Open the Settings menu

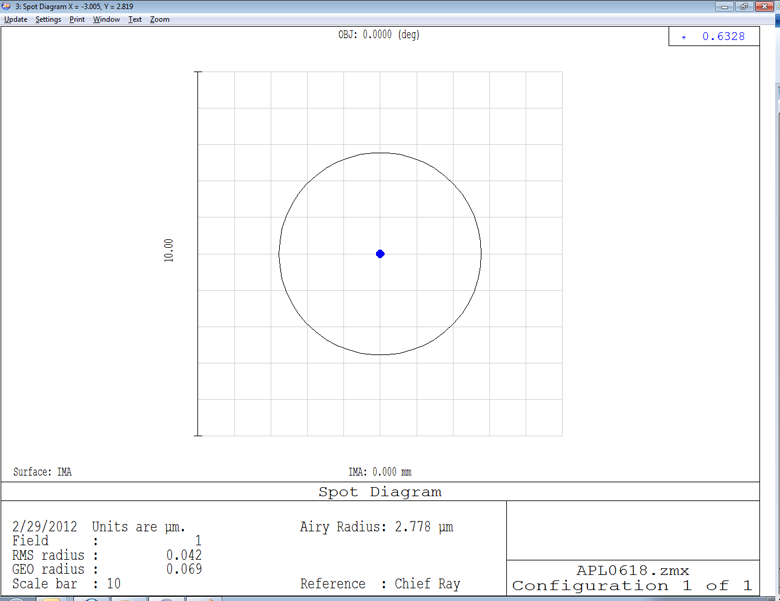point(48,20)
